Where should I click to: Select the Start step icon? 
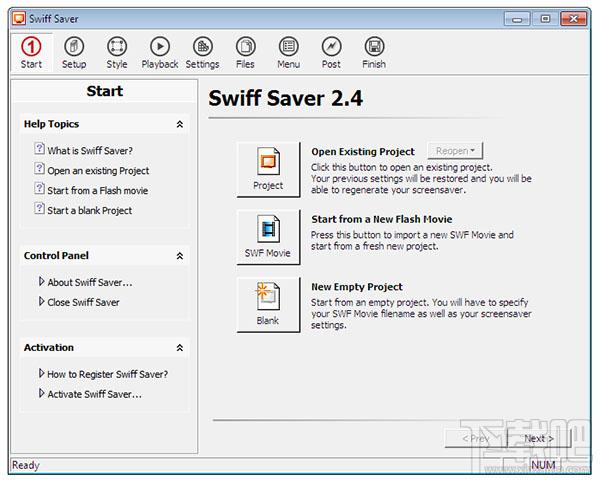(31, 52)
